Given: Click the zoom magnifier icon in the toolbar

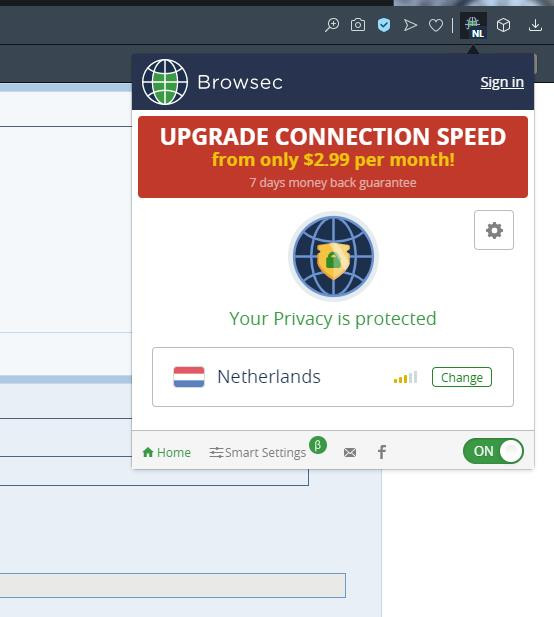Looking at the screenshot, I should [332, 25].
